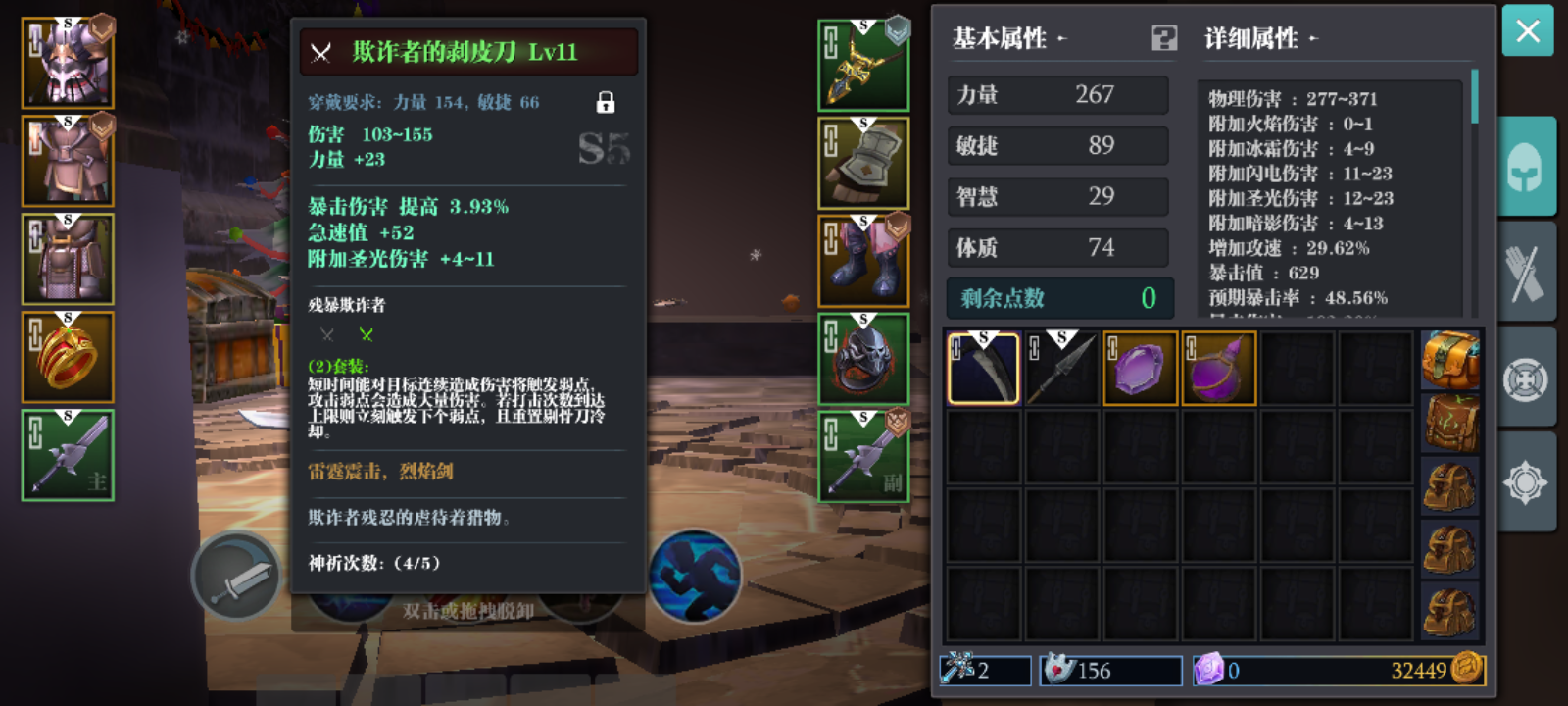Tap the blue sprint skill button
This screenshot has width=1568, height=706.
point(695,576)
